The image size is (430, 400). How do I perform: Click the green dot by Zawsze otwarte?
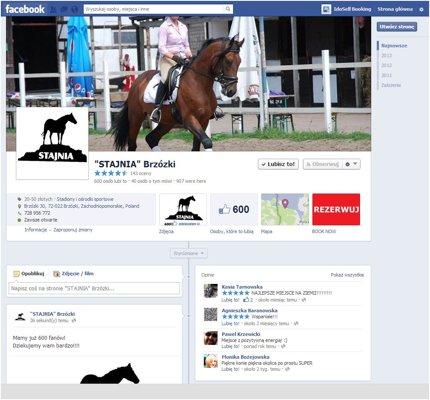(19, 220)
